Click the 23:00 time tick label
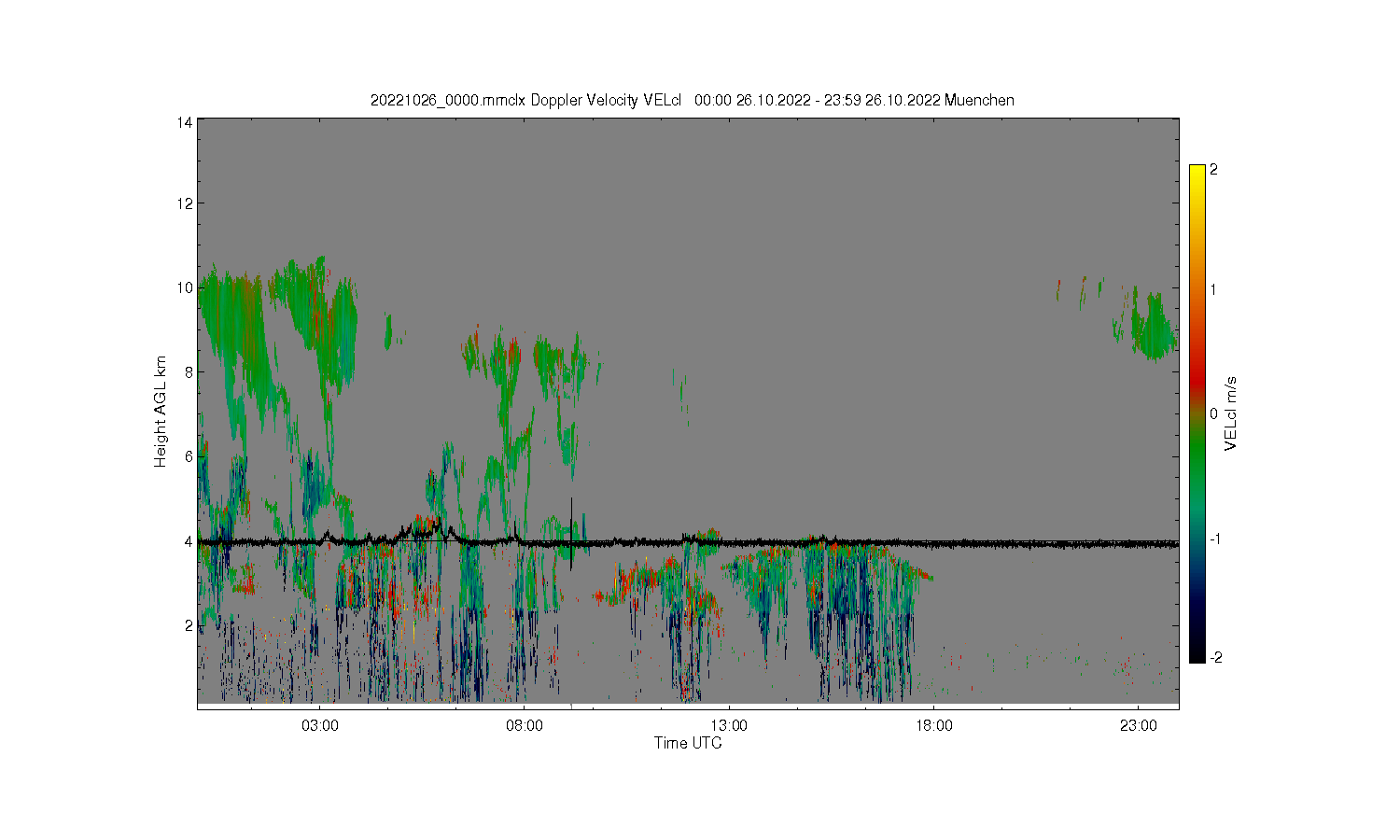This screenshot has height=840, width=1400. [1139, 725]
